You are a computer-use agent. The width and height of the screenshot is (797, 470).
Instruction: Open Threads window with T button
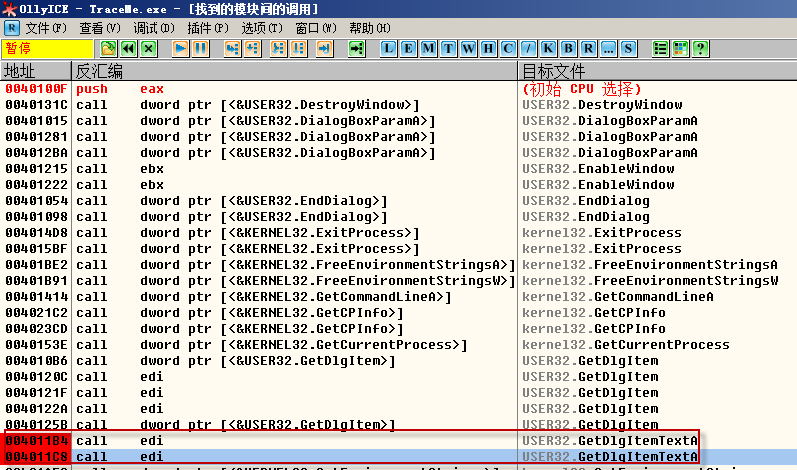click(448, 49)
